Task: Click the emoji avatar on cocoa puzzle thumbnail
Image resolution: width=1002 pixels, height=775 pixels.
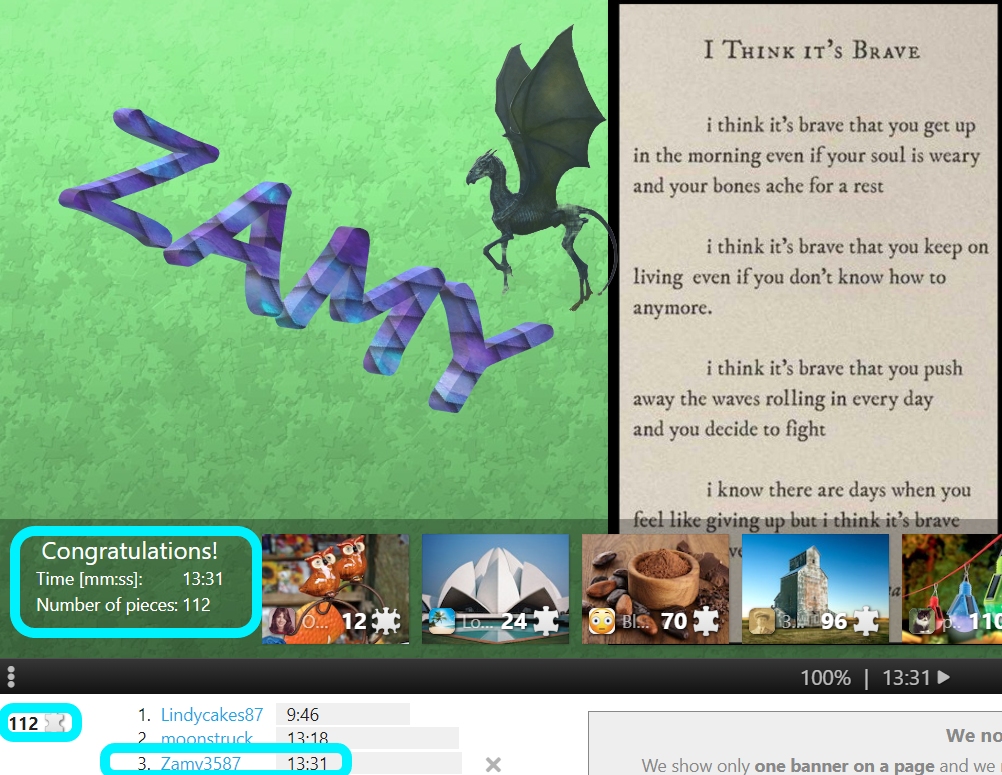Action: [x=601, y=621]
